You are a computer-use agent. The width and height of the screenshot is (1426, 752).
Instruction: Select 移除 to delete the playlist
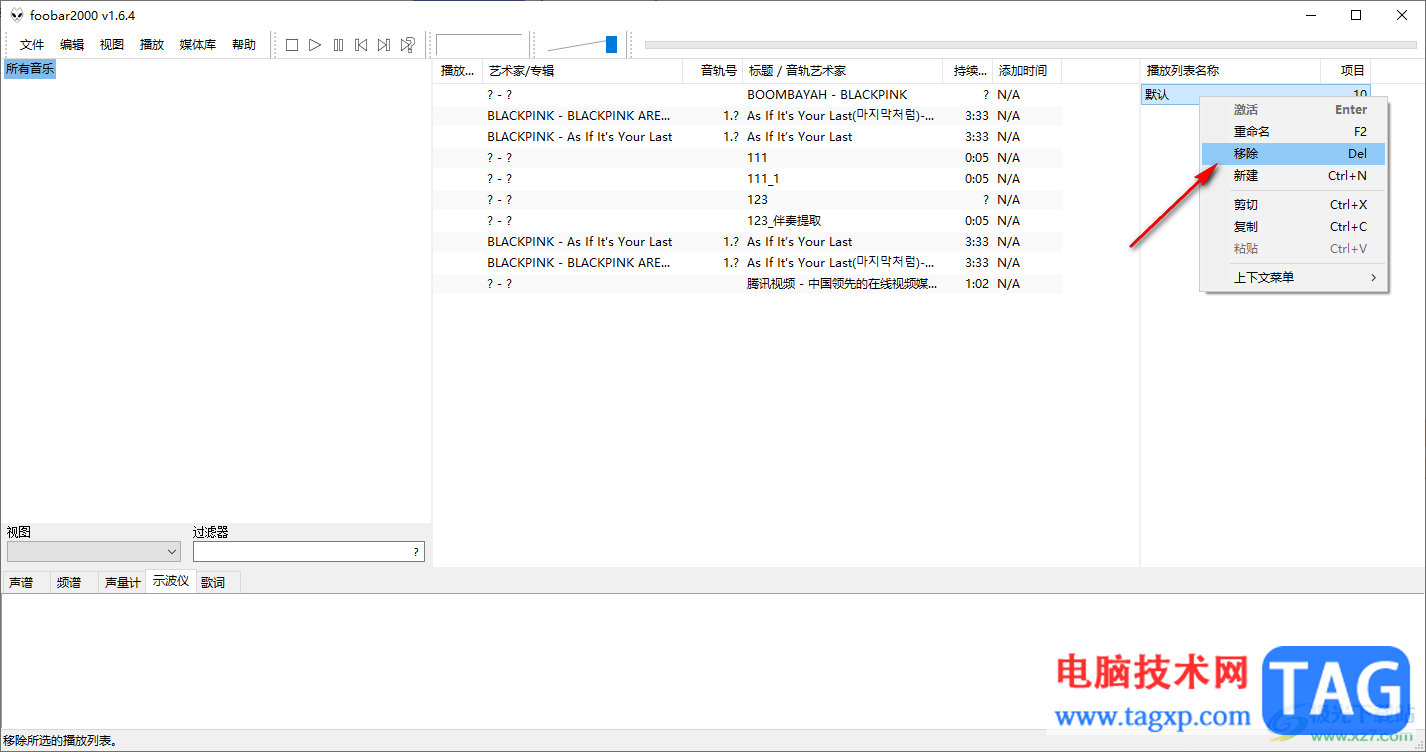pyautogui.click(x=1294, y=153)
